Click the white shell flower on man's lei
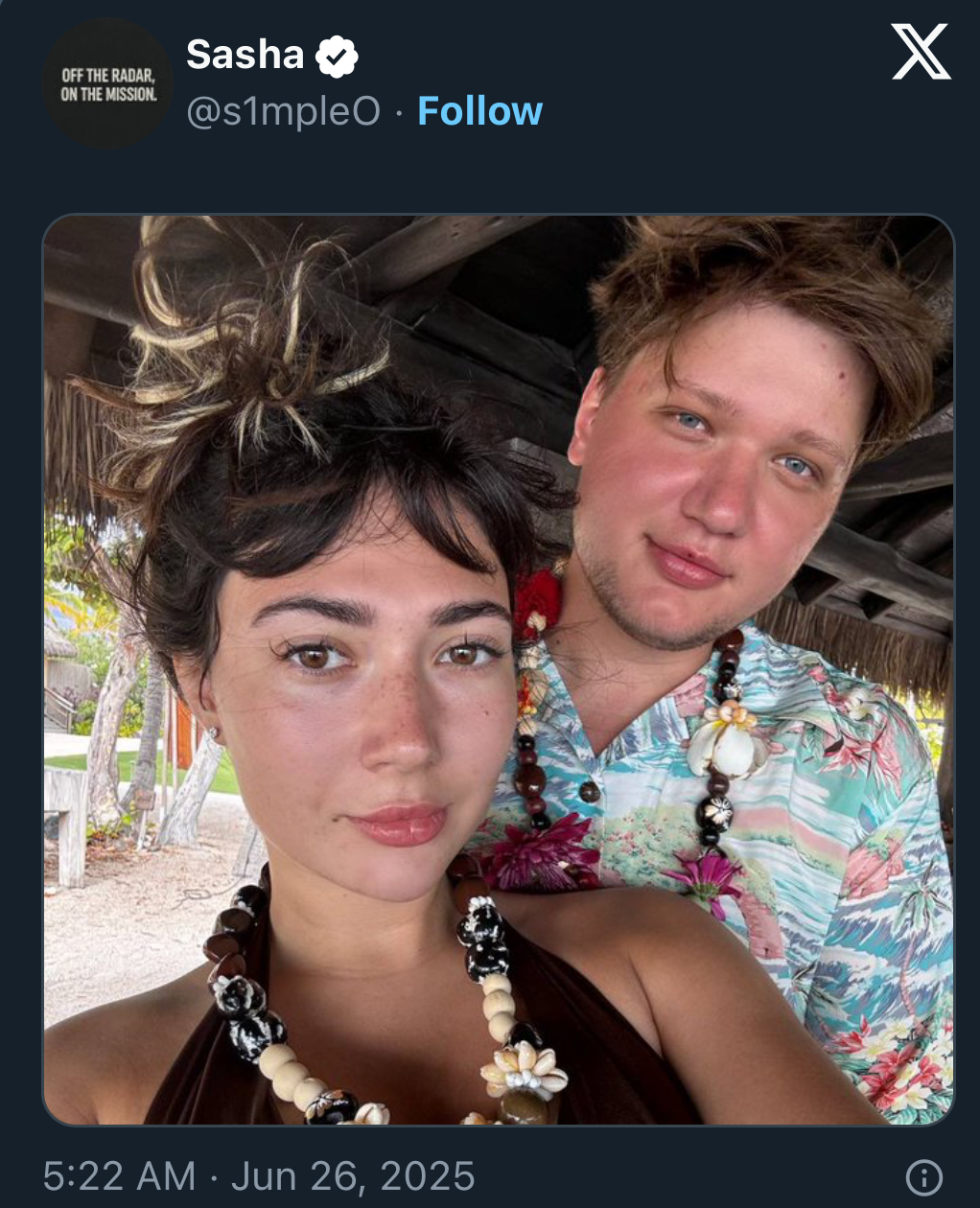 tap(725, 735)
